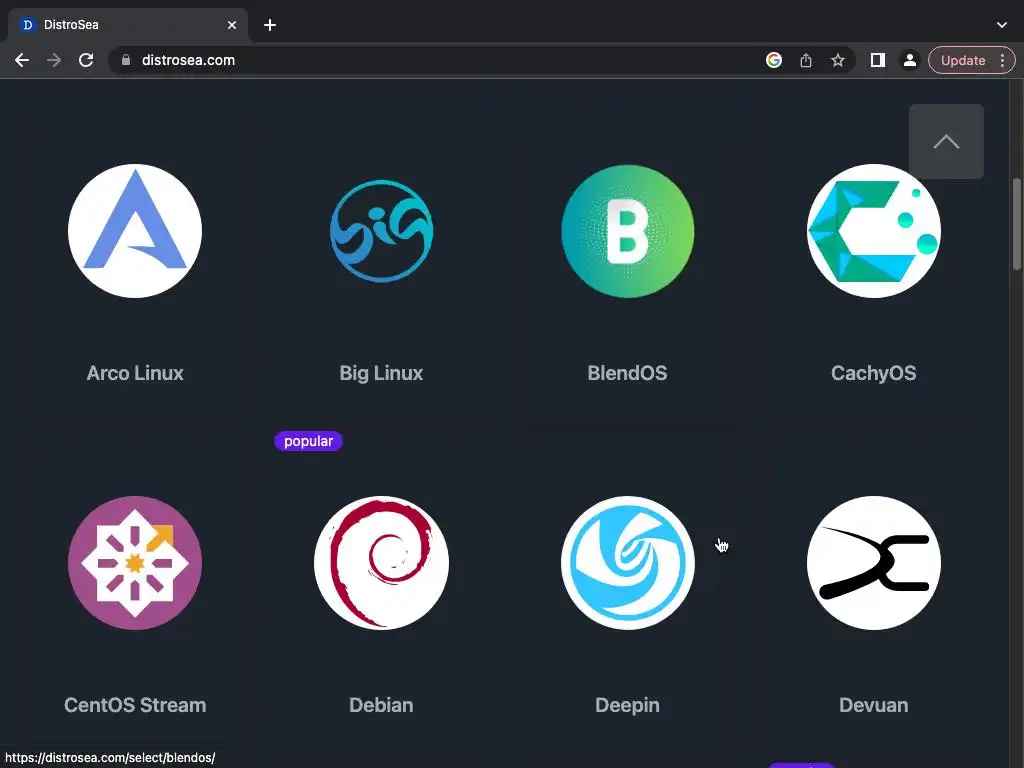Open the Google account icon in the address bar
This screenshot has width=1024, height=768.
pos(774,60)
